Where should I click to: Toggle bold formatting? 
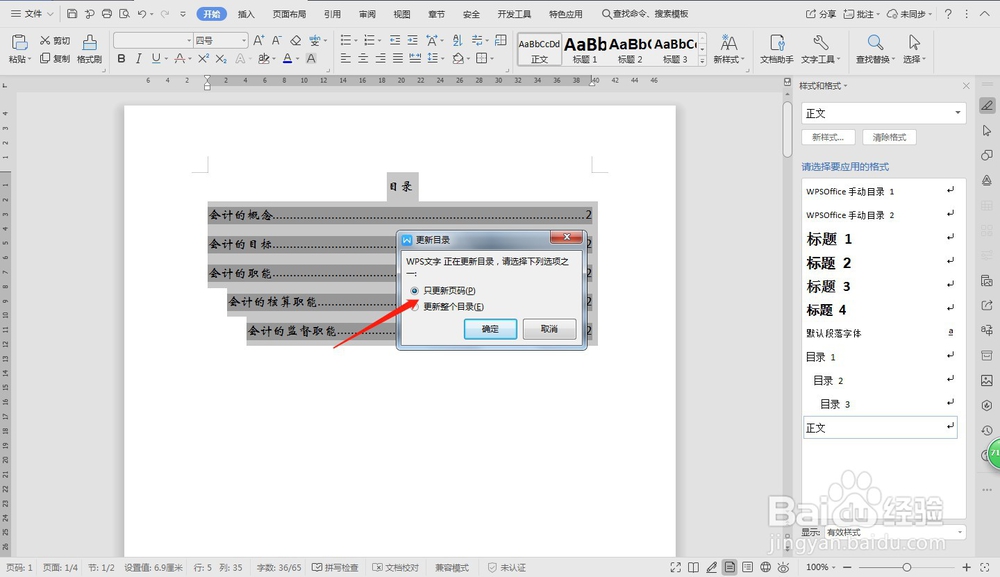(121, 59)
